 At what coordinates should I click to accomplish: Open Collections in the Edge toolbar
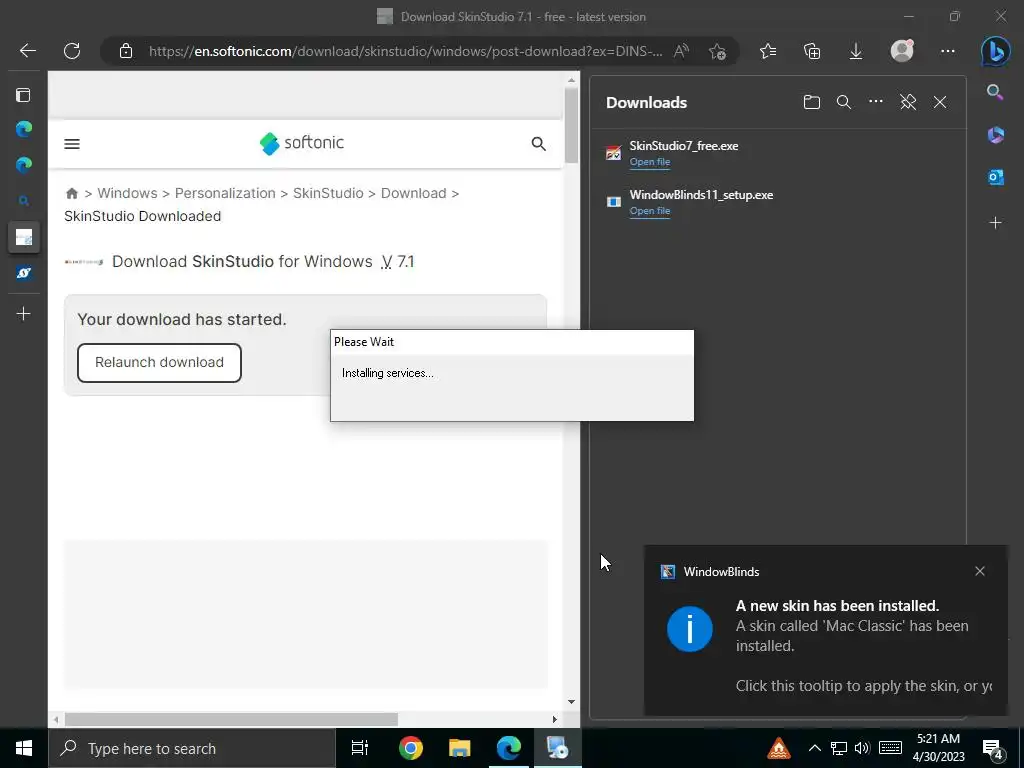click(x=812, y=51)
